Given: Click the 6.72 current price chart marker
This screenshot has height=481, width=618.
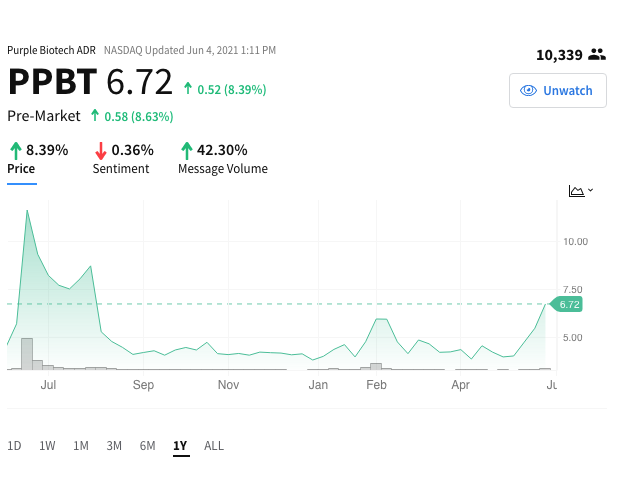Looking at the screenshot, I should click(x=566, y=304).
